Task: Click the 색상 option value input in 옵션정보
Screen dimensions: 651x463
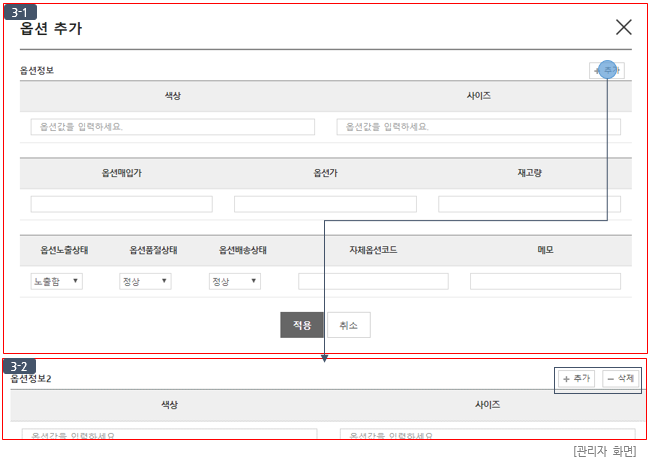Action: (x=173, y=127)
